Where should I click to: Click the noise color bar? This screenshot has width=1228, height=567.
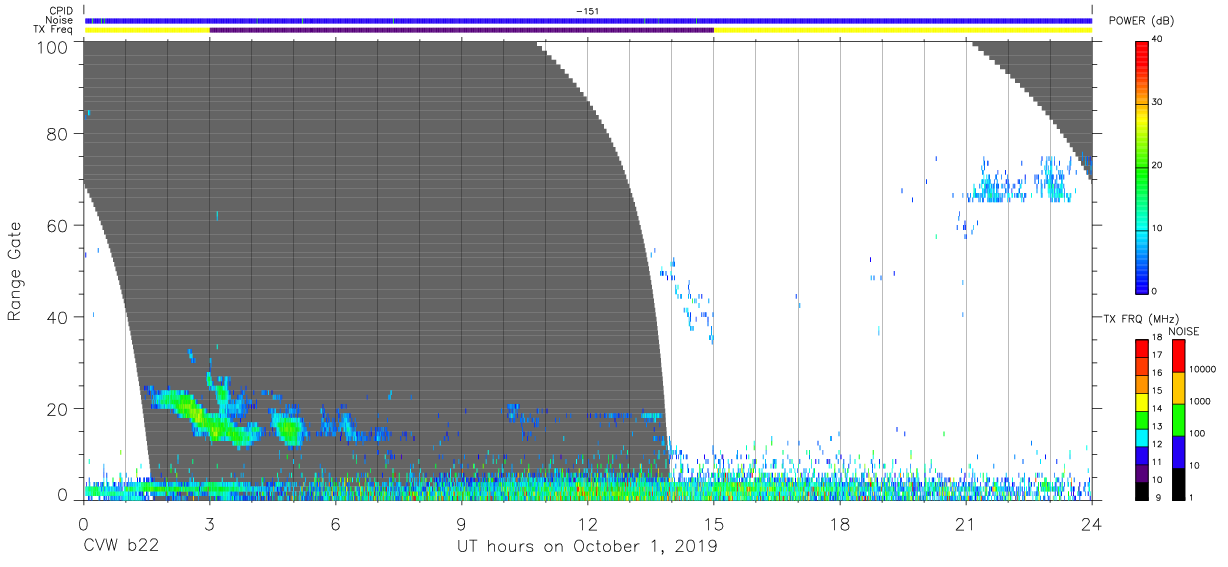point(1179,419)
